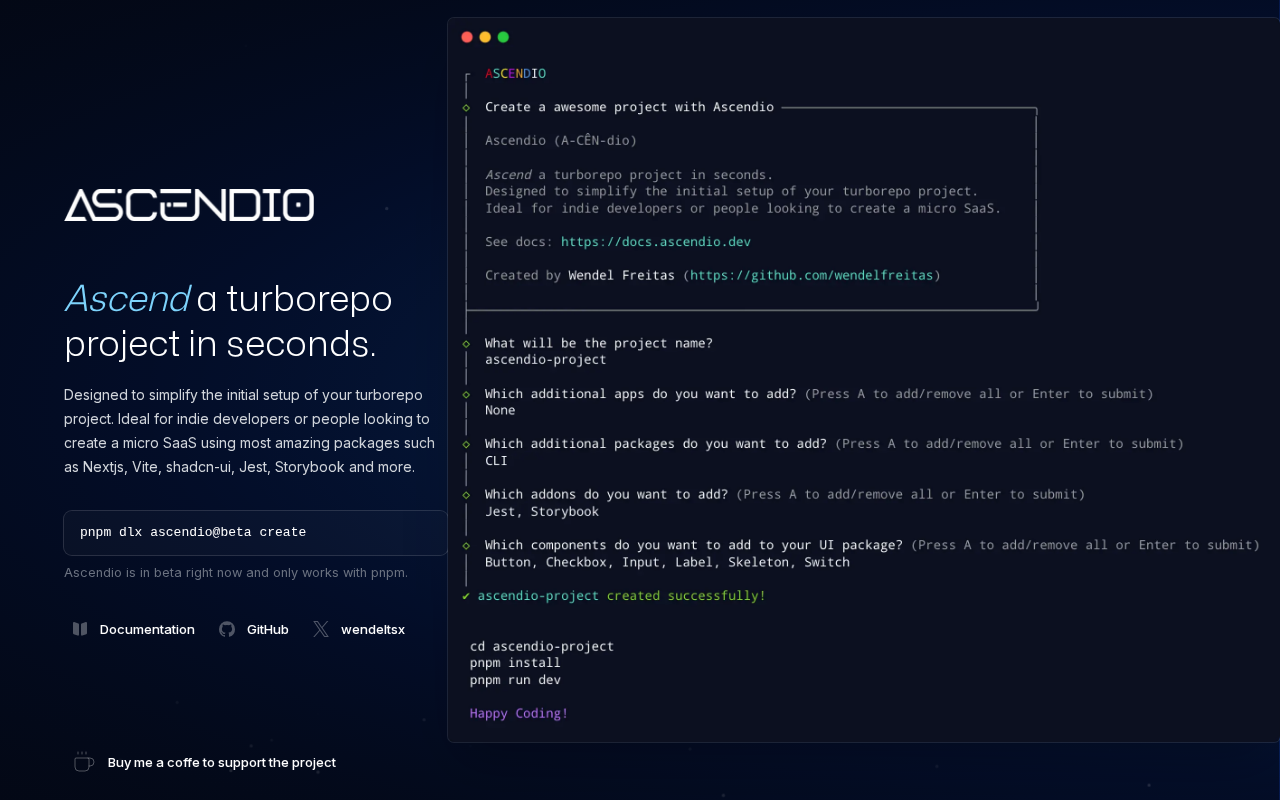Click the coffee cup icon
This screenshot has height=800, width=1280.
click(84, 762)
